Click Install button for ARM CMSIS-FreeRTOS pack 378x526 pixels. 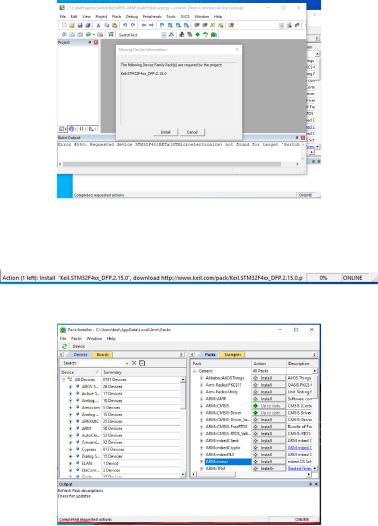[269, 427]
